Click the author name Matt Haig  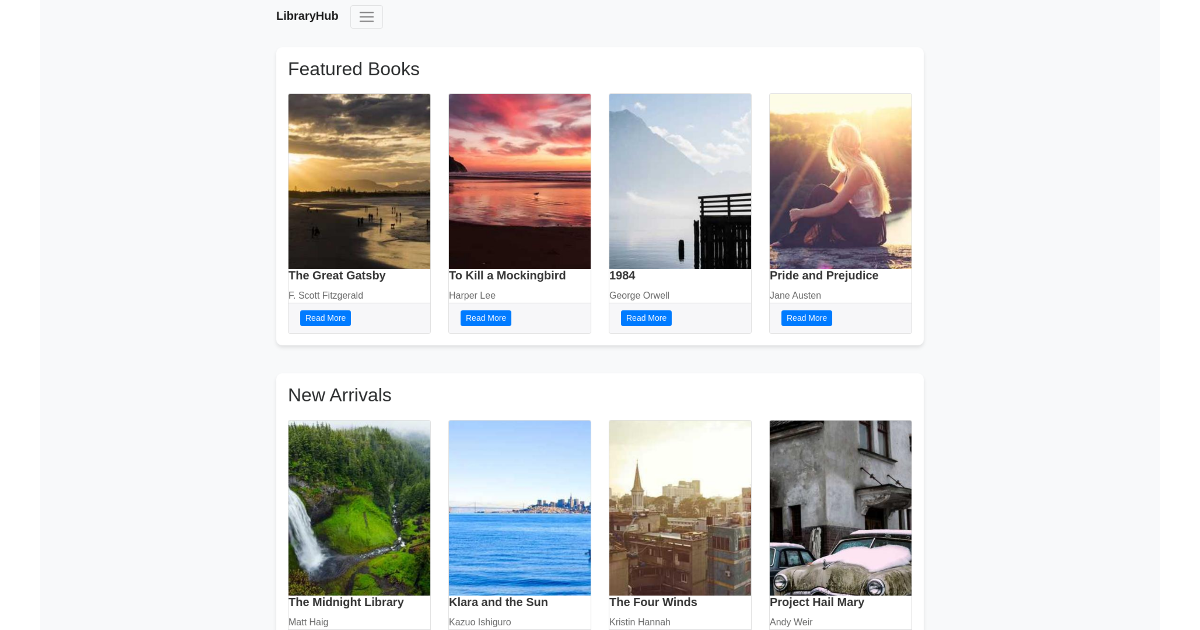tap(308, 621)
